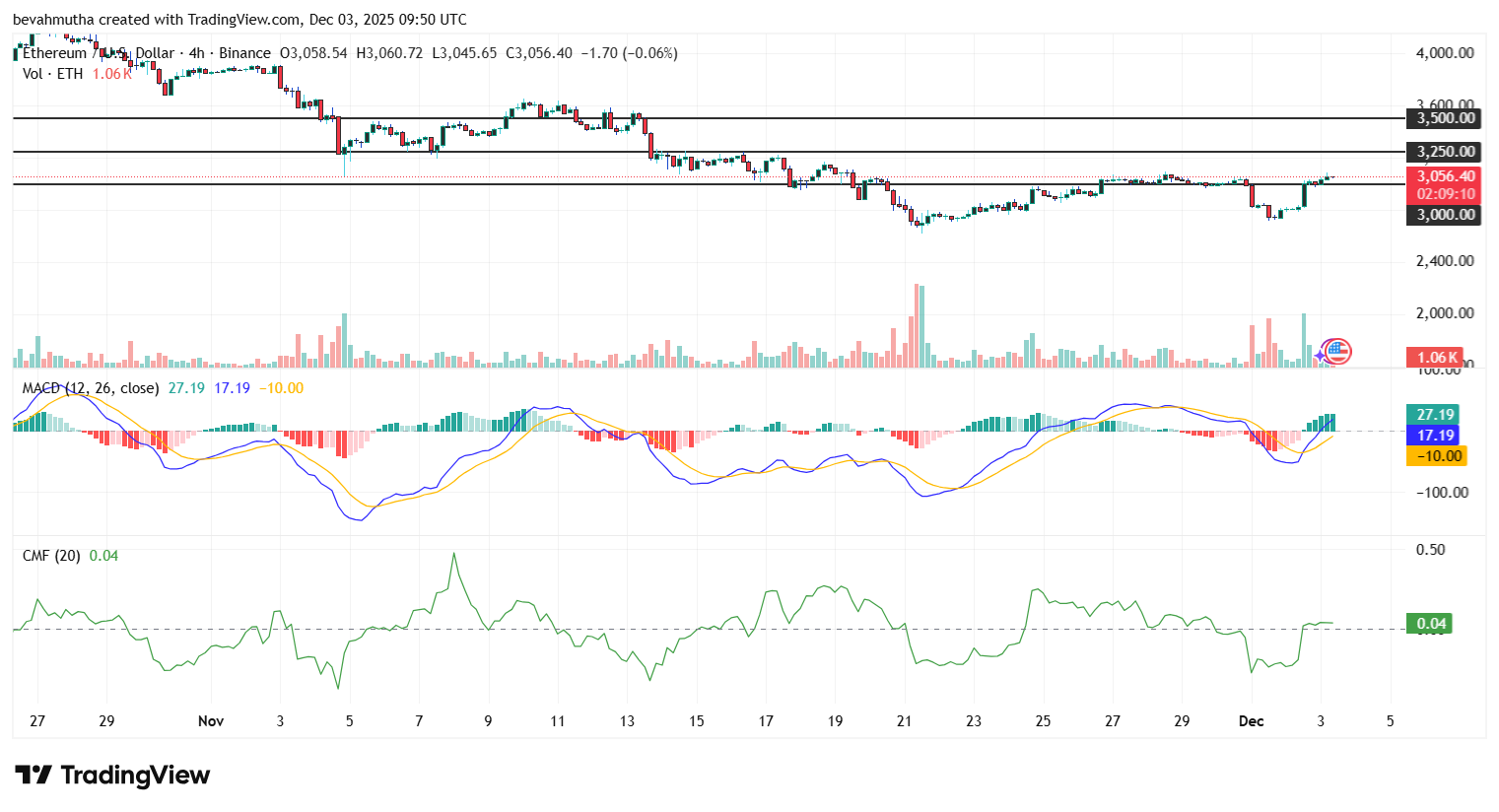This screenshot has height=812, width=1499.
Task: Select the red 1.06 K volume badge
Action: pos(1435,356)
